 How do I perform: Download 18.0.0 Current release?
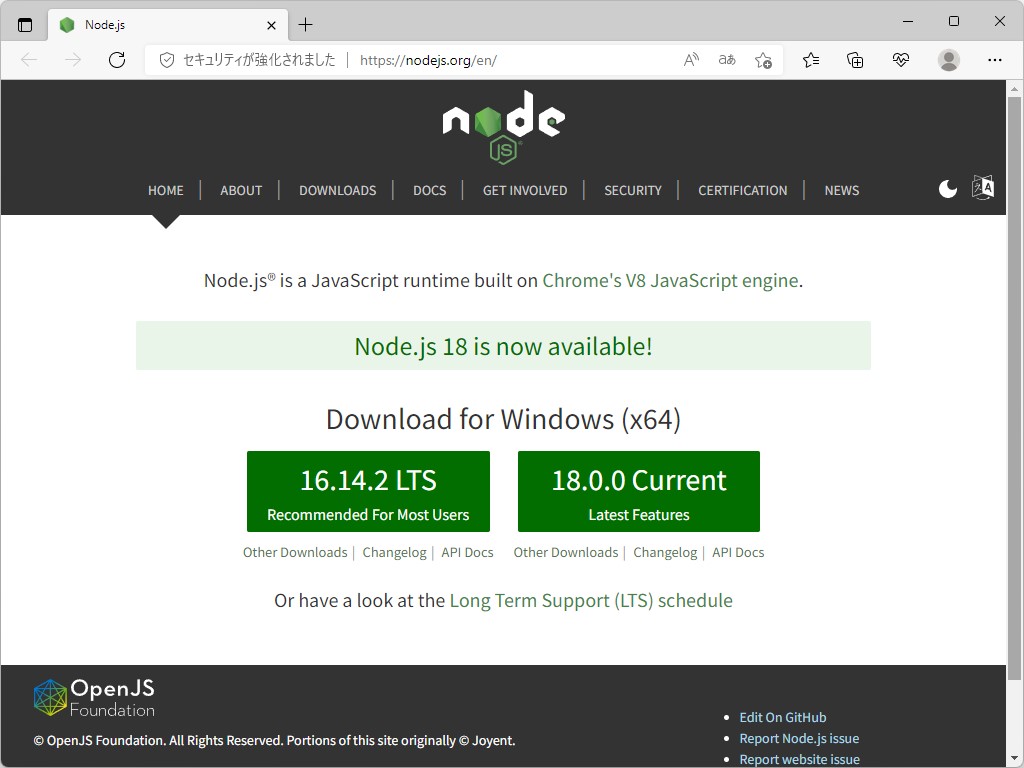(x=639, y=491)
